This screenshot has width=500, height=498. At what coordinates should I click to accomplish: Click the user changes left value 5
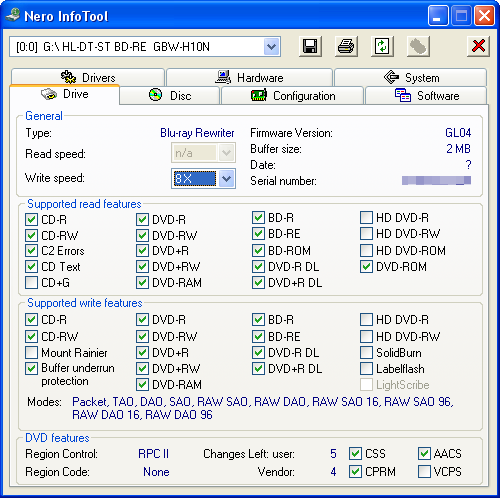[333, 454]
